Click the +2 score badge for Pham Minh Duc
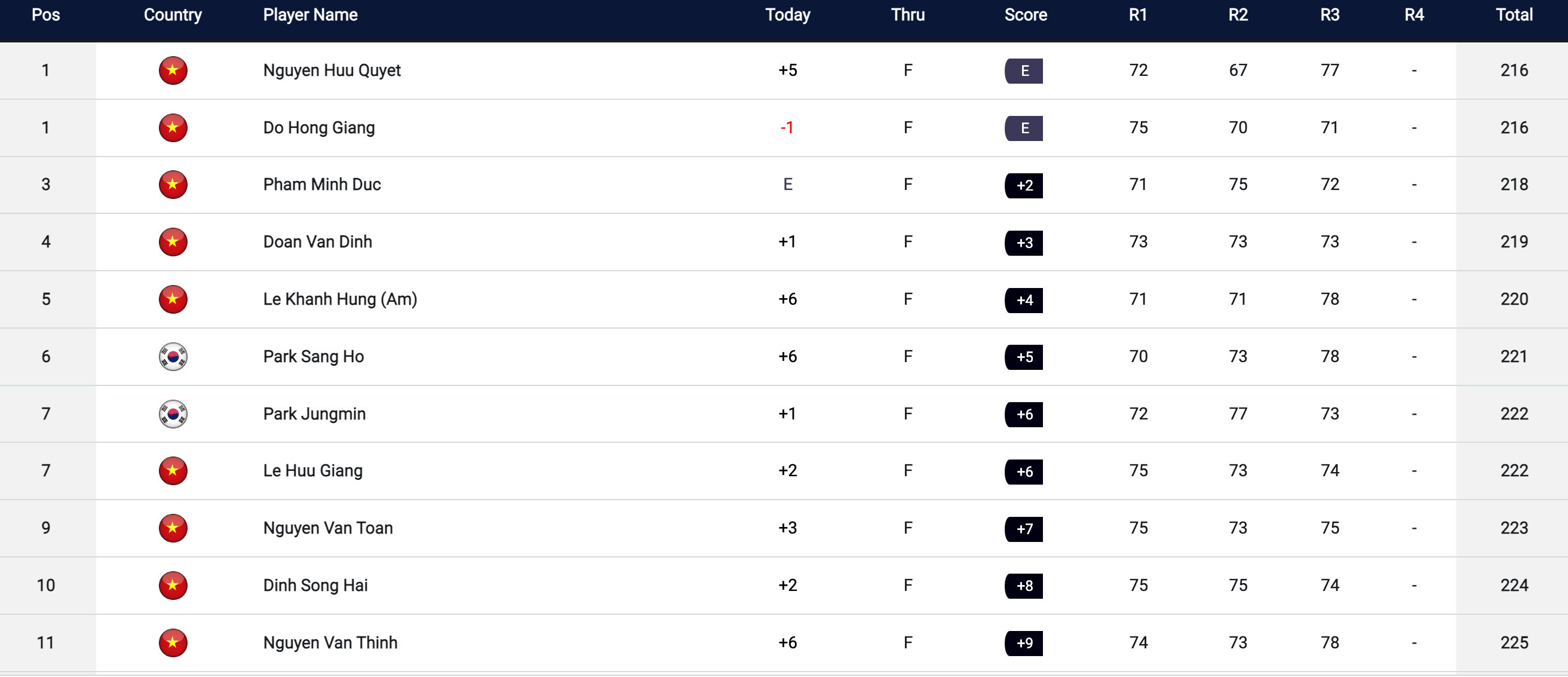Screen dimensions: 1568x677 (1023, 186)
